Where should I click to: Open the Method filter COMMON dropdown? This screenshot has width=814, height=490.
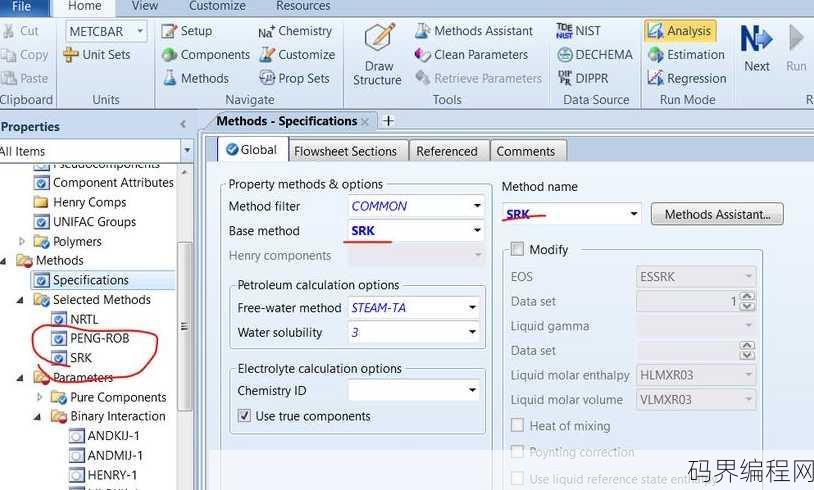[x=477, y=206]
